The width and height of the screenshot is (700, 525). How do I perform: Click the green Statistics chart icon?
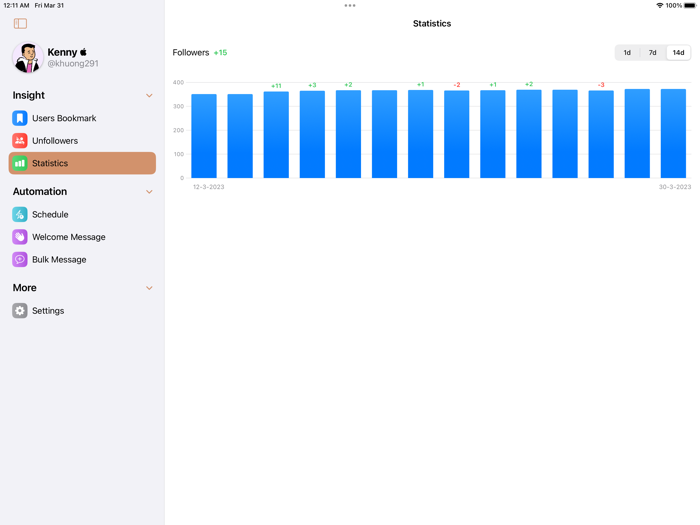point(20,163)
